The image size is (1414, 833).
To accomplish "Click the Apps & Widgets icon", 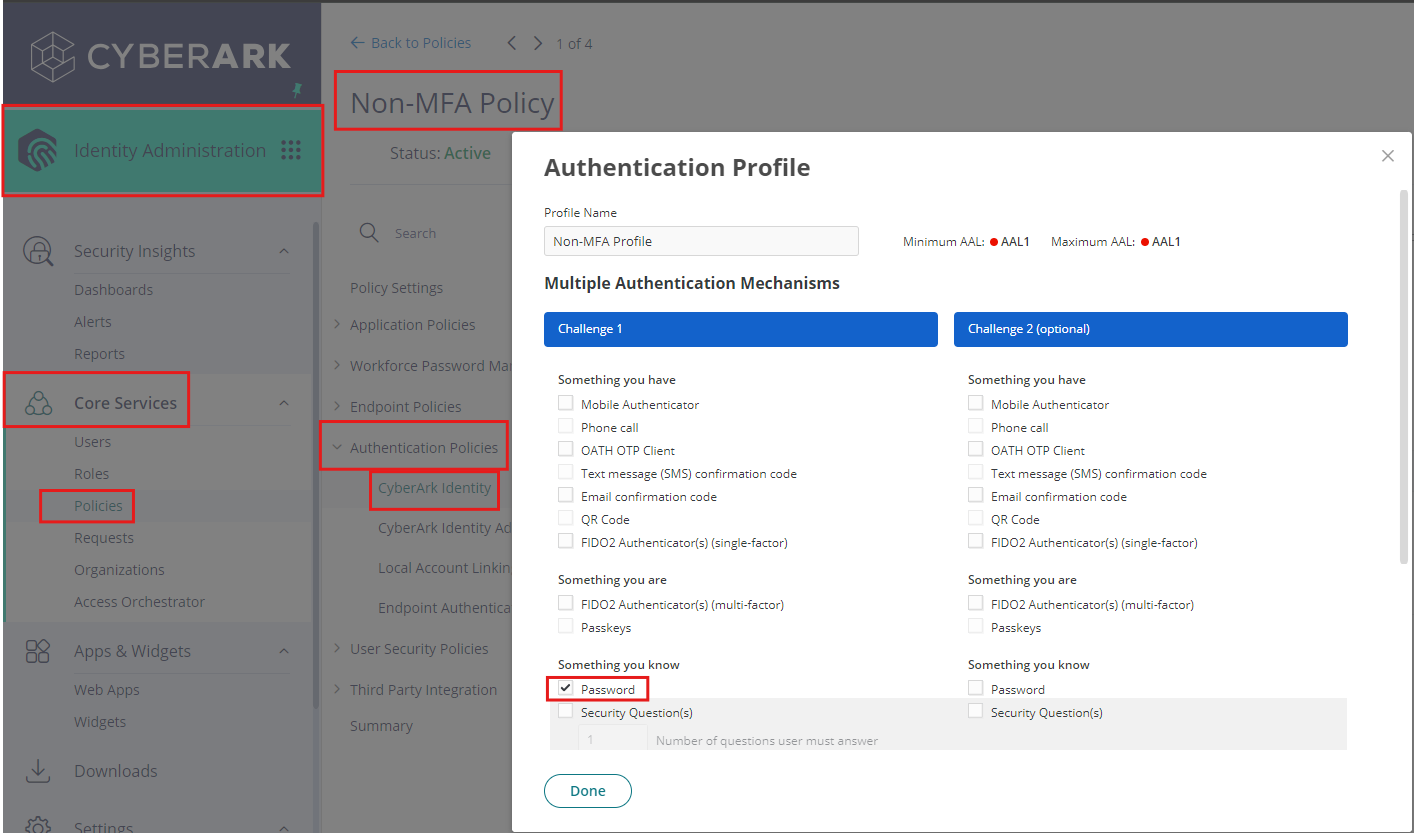I will (x=37, y=651).
